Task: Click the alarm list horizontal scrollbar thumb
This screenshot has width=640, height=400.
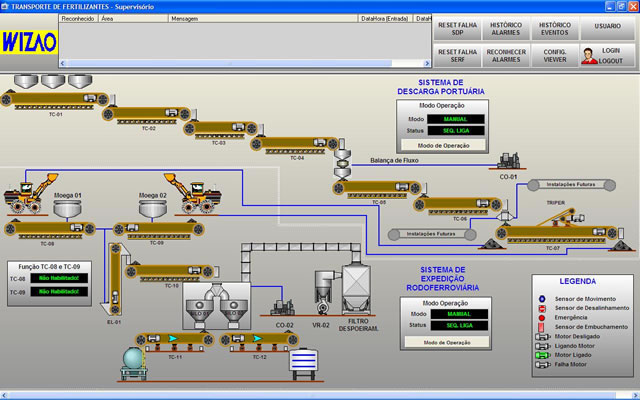Action: 229,63
